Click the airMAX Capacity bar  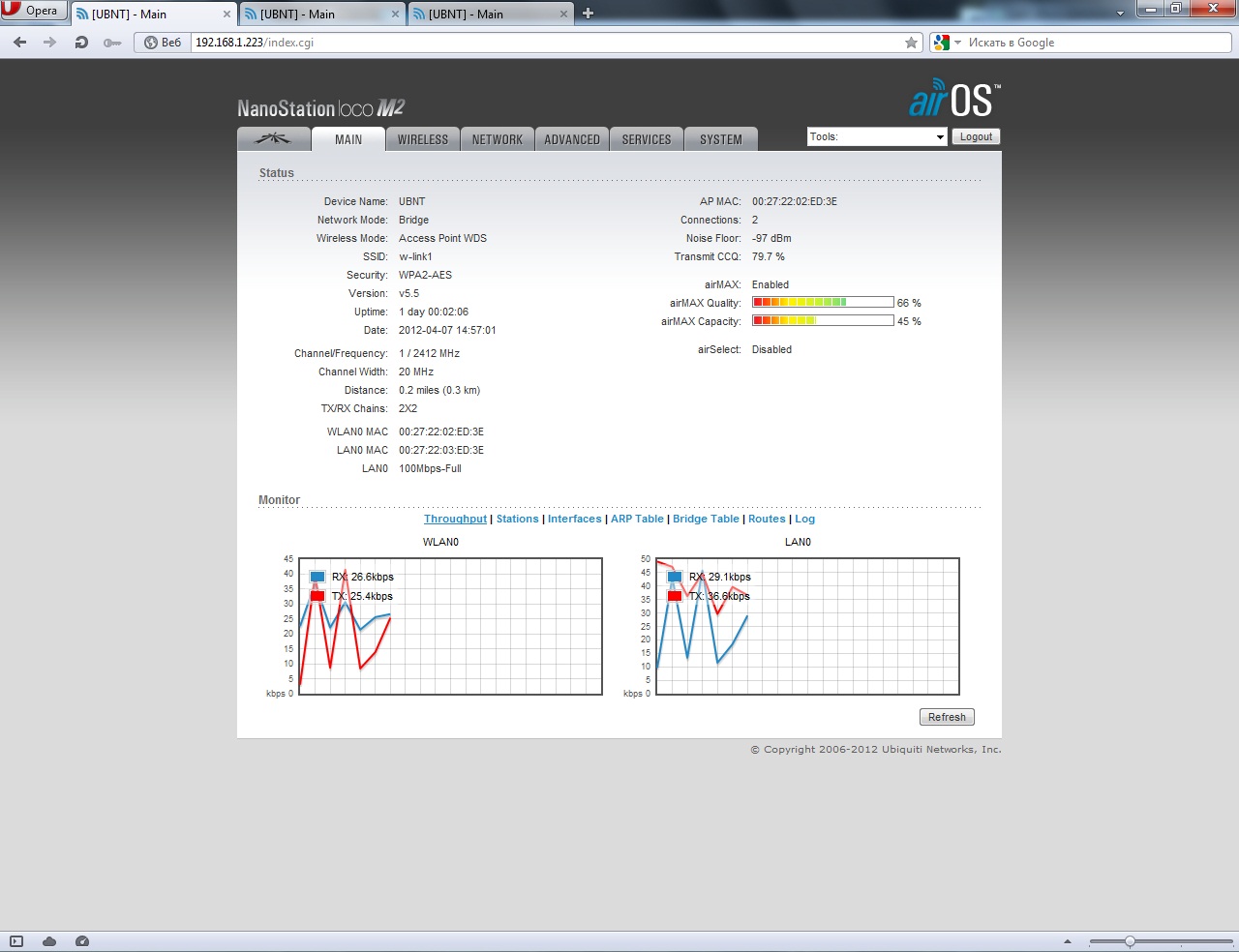823,321
